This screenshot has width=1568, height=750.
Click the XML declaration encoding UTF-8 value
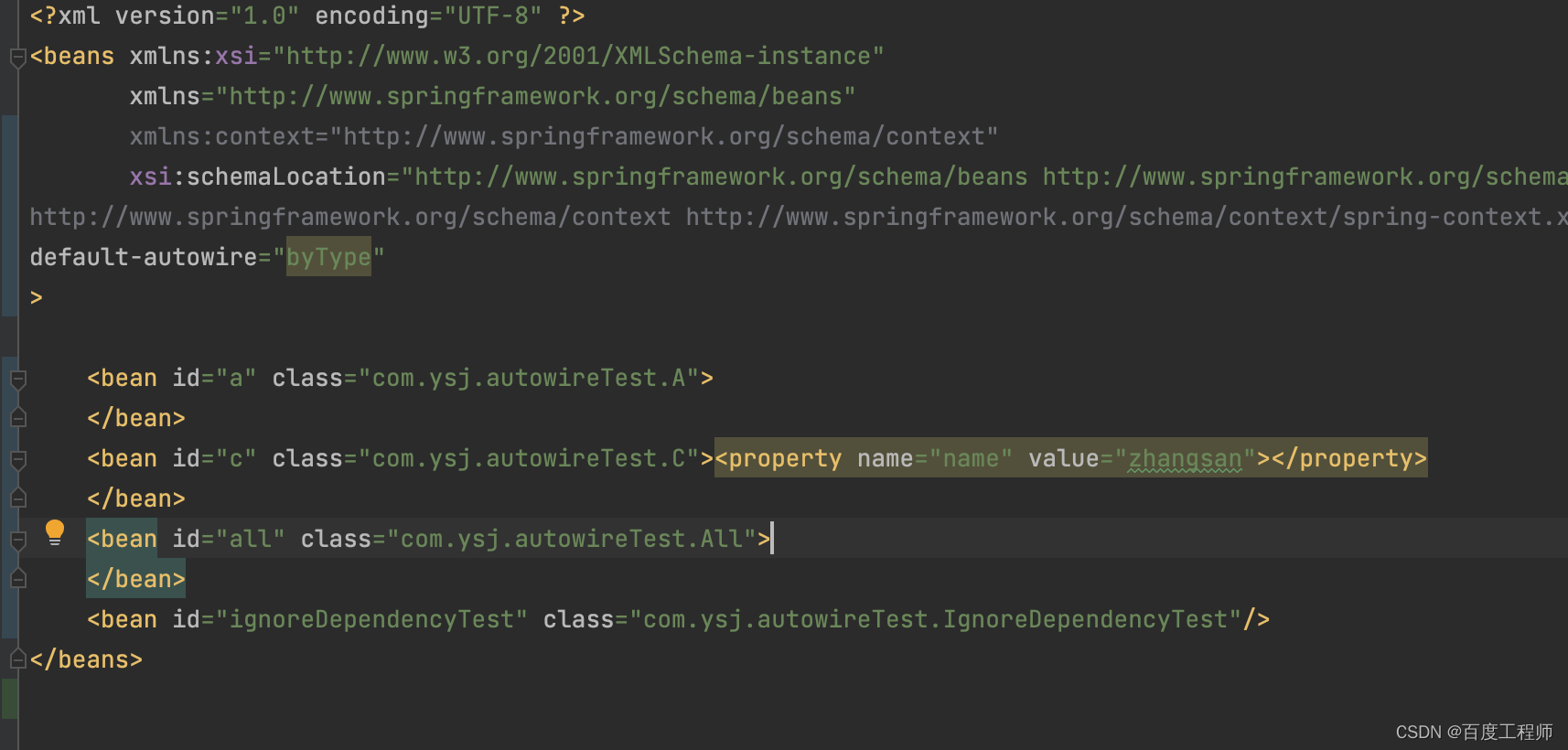click(493, 16)
